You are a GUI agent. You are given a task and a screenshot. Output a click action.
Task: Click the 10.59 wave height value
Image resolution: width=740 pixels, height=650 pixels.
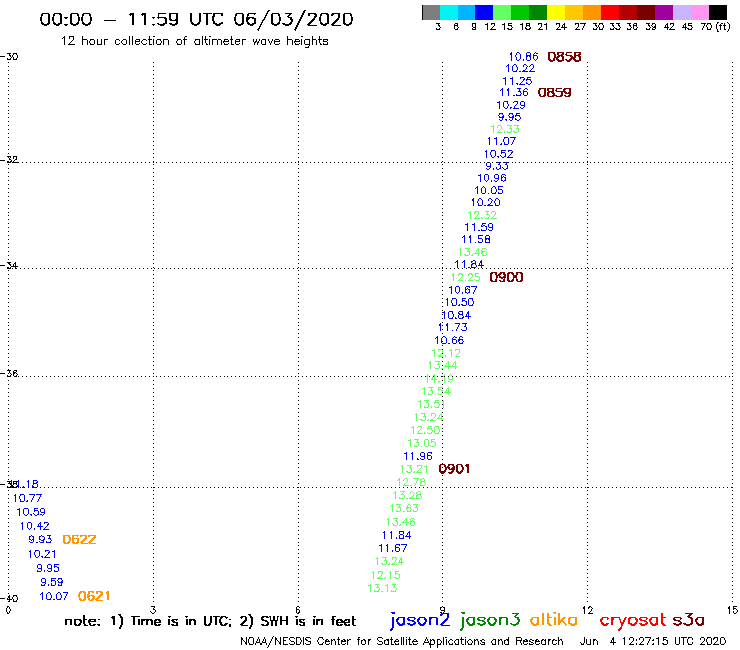[x=32, y=512]
